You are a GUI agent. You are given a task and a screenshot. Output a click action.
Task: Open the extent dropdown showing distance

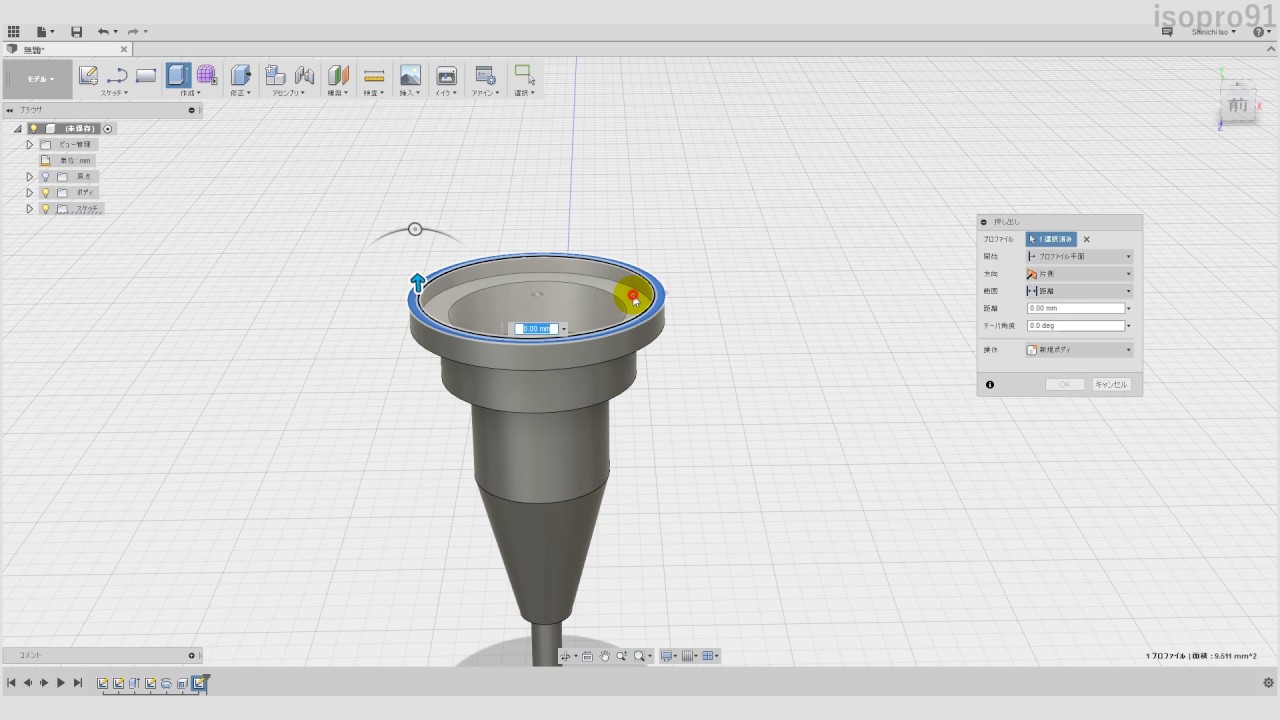pos(1079,291)
